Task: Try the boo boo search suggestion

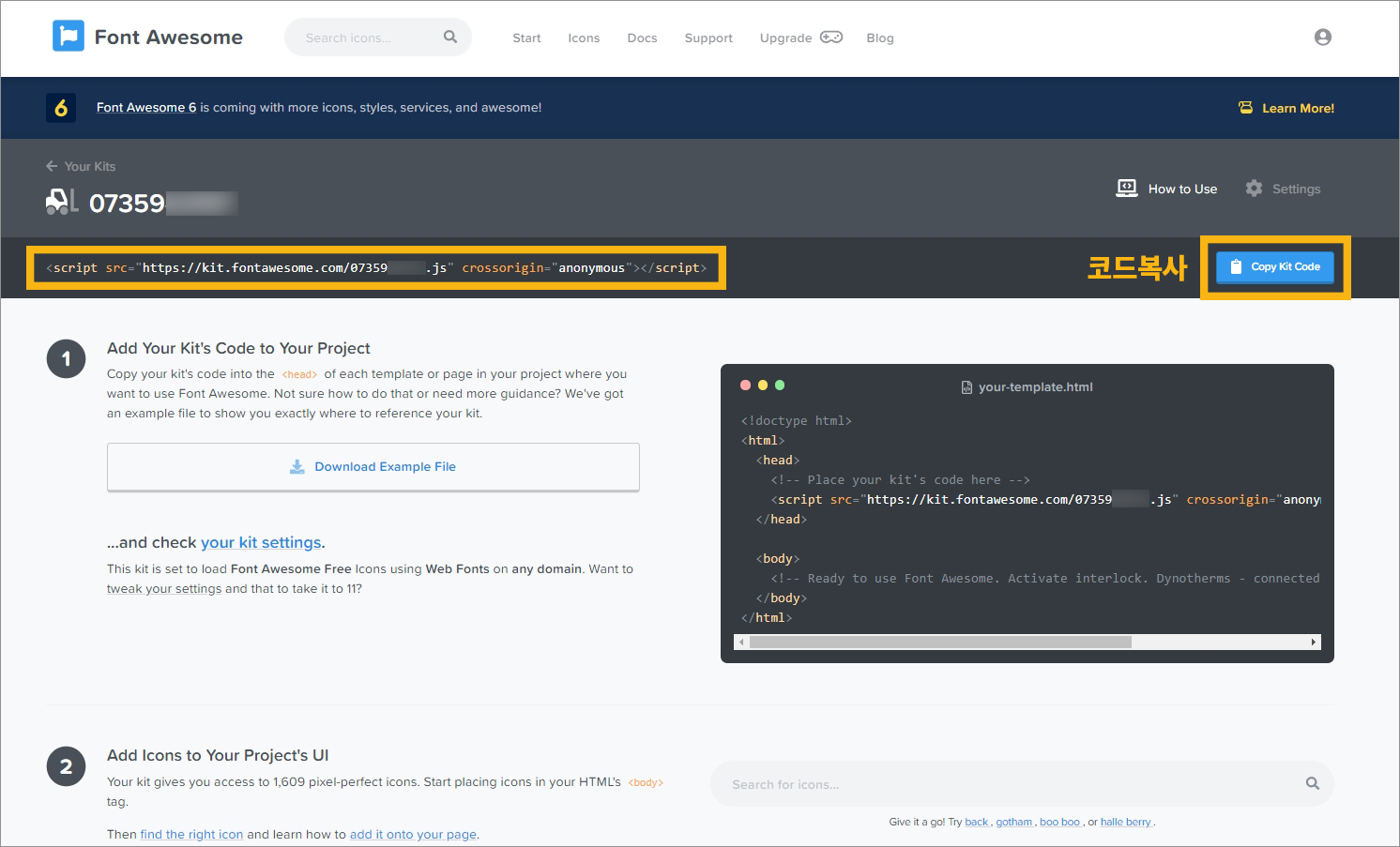Action: [1060, 822]
